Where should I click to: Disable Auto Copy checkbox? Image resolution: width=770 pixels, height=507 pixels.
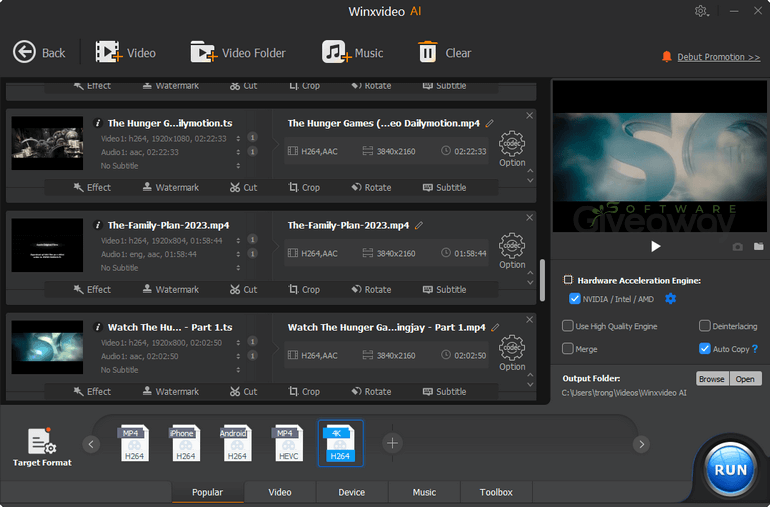(705, 349)
